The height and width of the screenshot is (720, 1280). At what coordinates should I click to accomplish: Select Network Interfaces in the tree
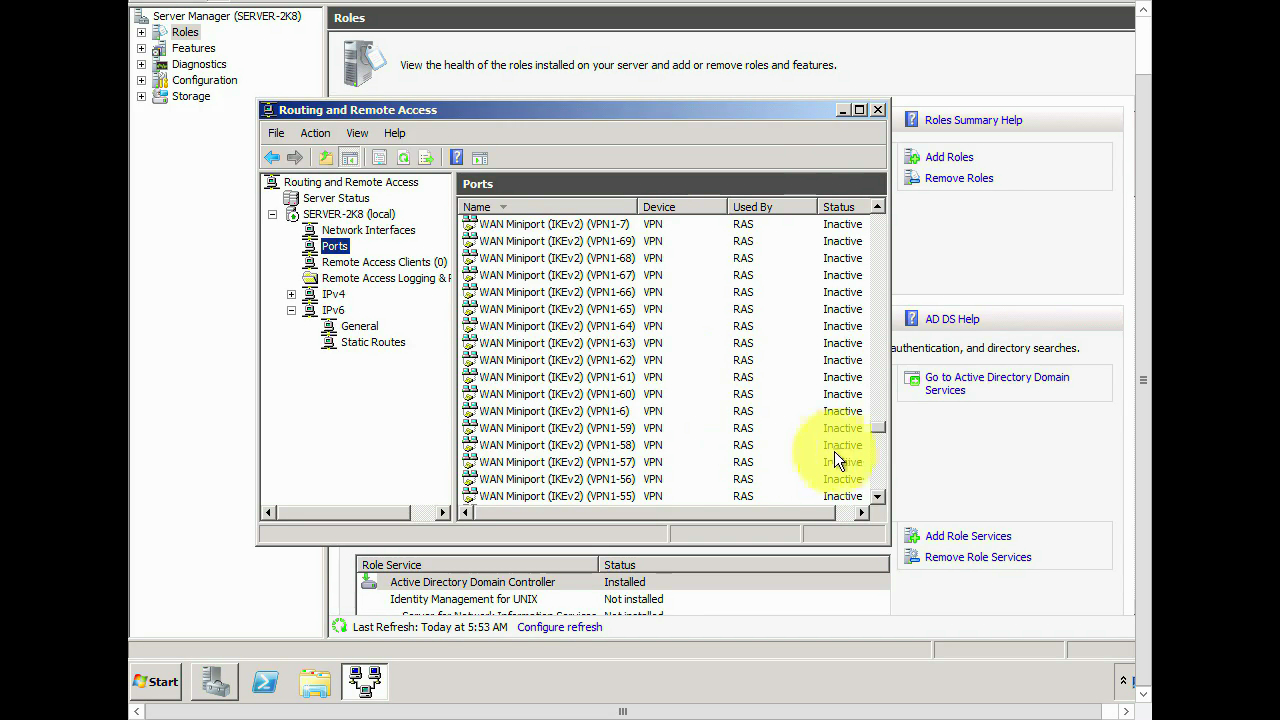coord(368,230)
